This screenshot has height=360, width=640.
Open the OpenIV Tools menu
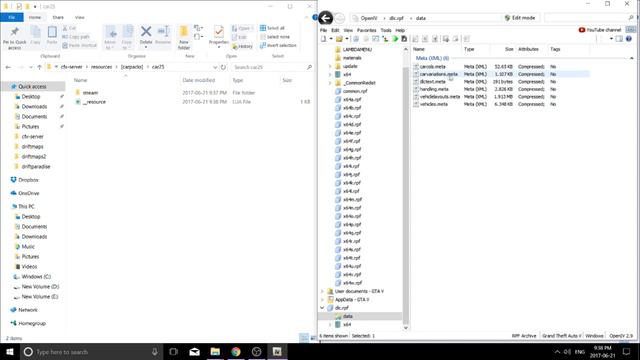(x=386, y=30)
